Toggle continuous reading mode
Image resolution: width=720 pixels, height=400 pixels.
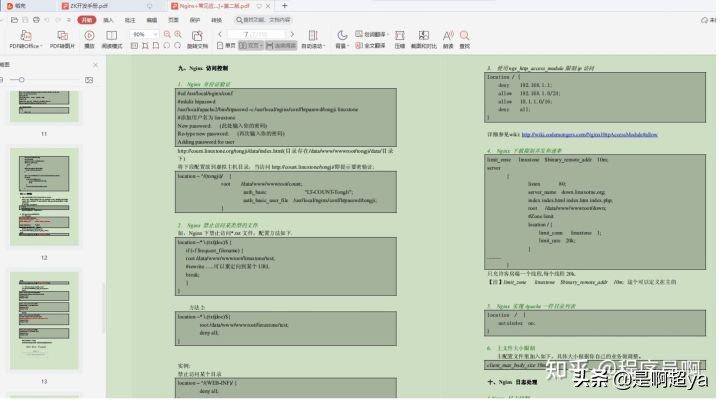click(281, 45)
